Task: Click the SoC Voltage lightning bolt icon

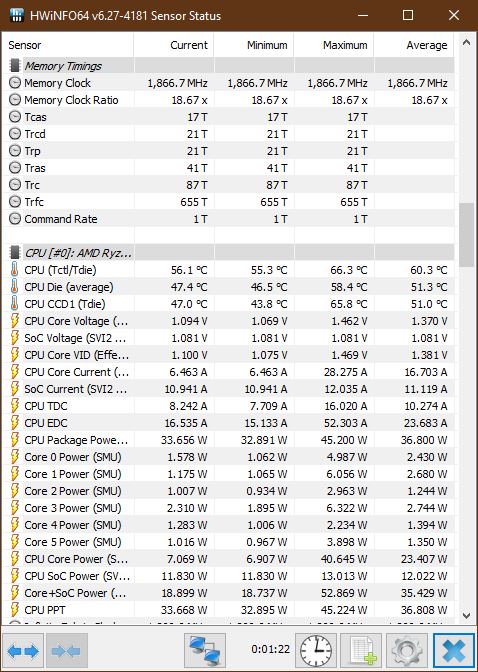Action: [x=15, y=338]
